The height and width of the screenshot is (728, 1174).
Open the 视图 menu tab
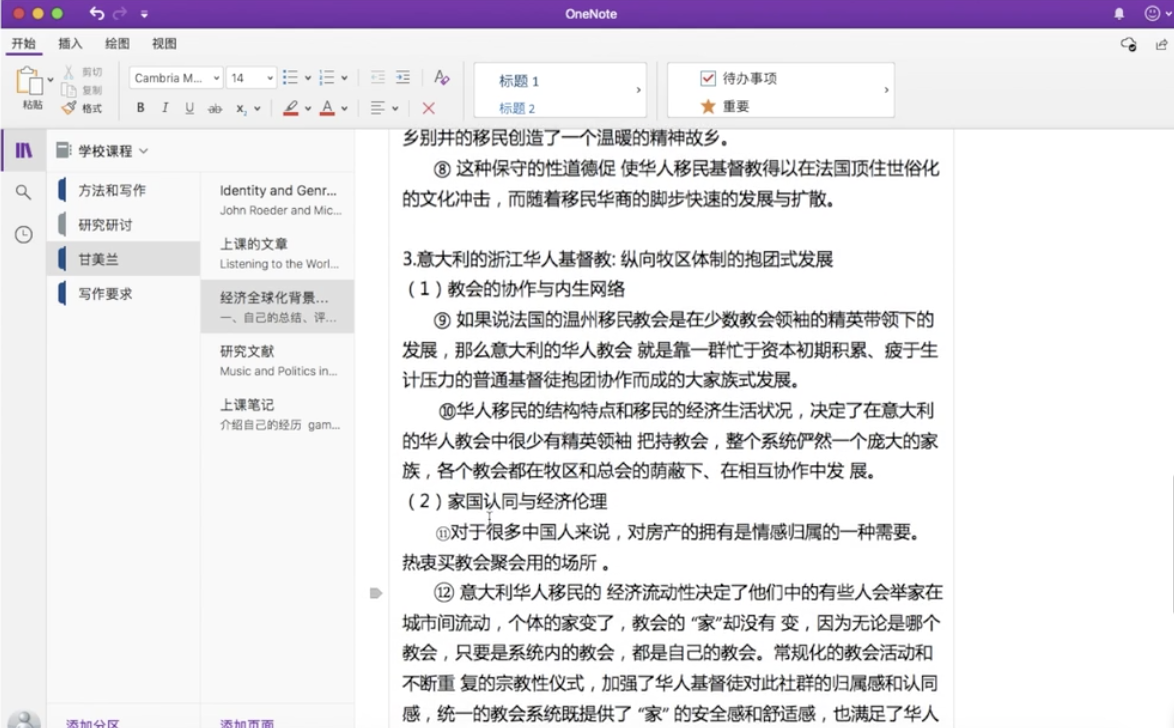click(166, 44)
